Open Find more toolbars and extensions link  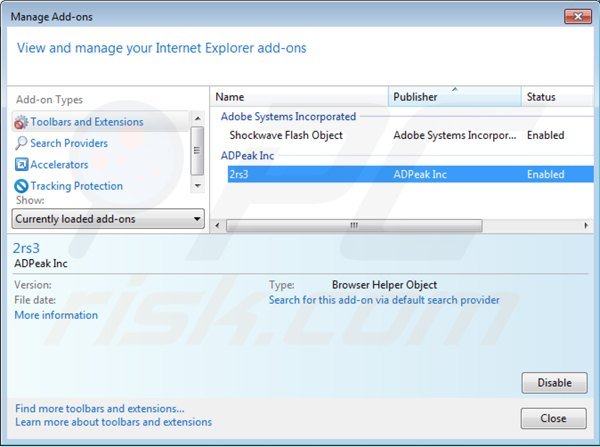click(99, 408)
